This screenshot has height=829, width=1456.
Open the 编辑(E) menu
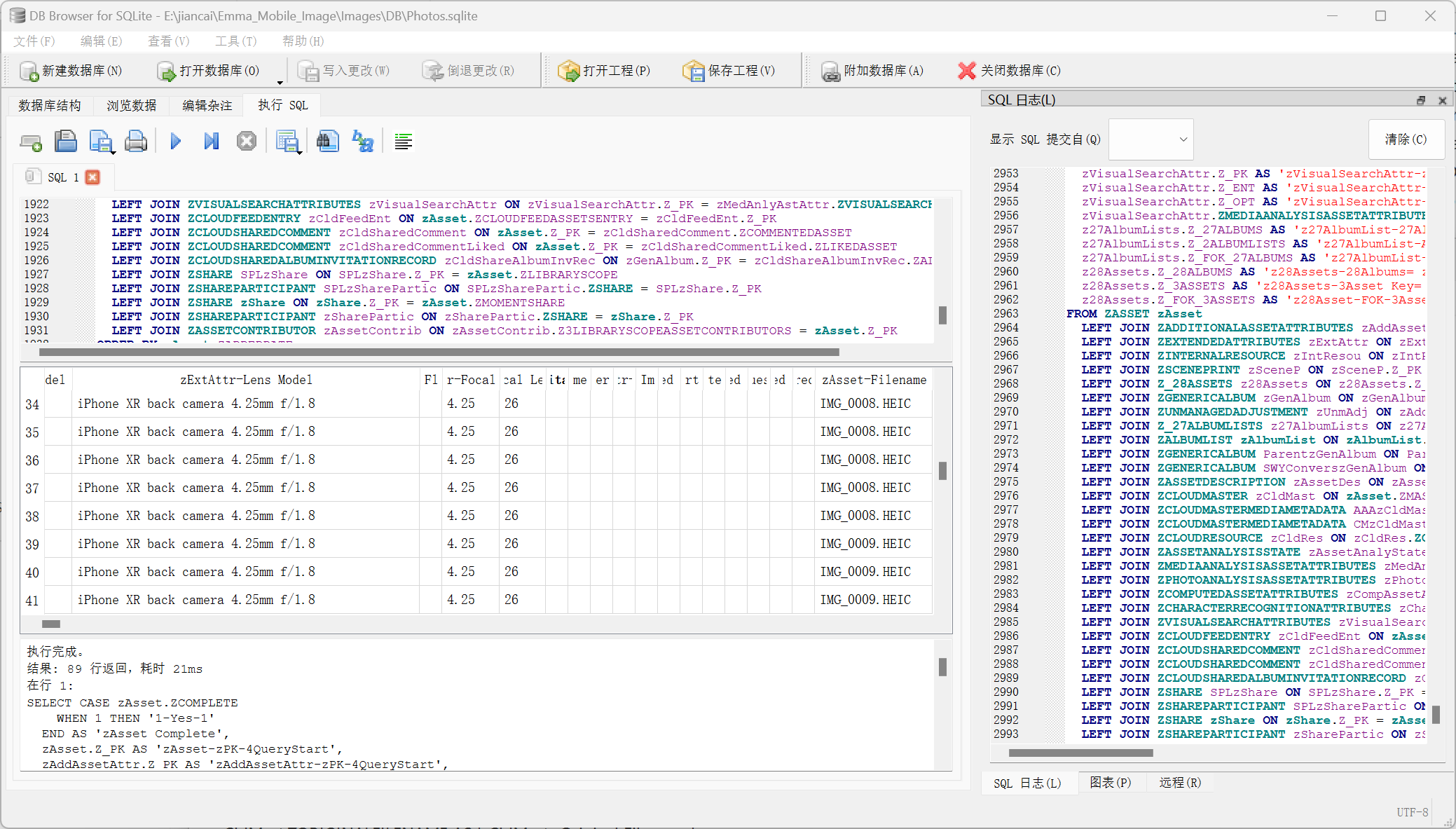coord(101,41)
